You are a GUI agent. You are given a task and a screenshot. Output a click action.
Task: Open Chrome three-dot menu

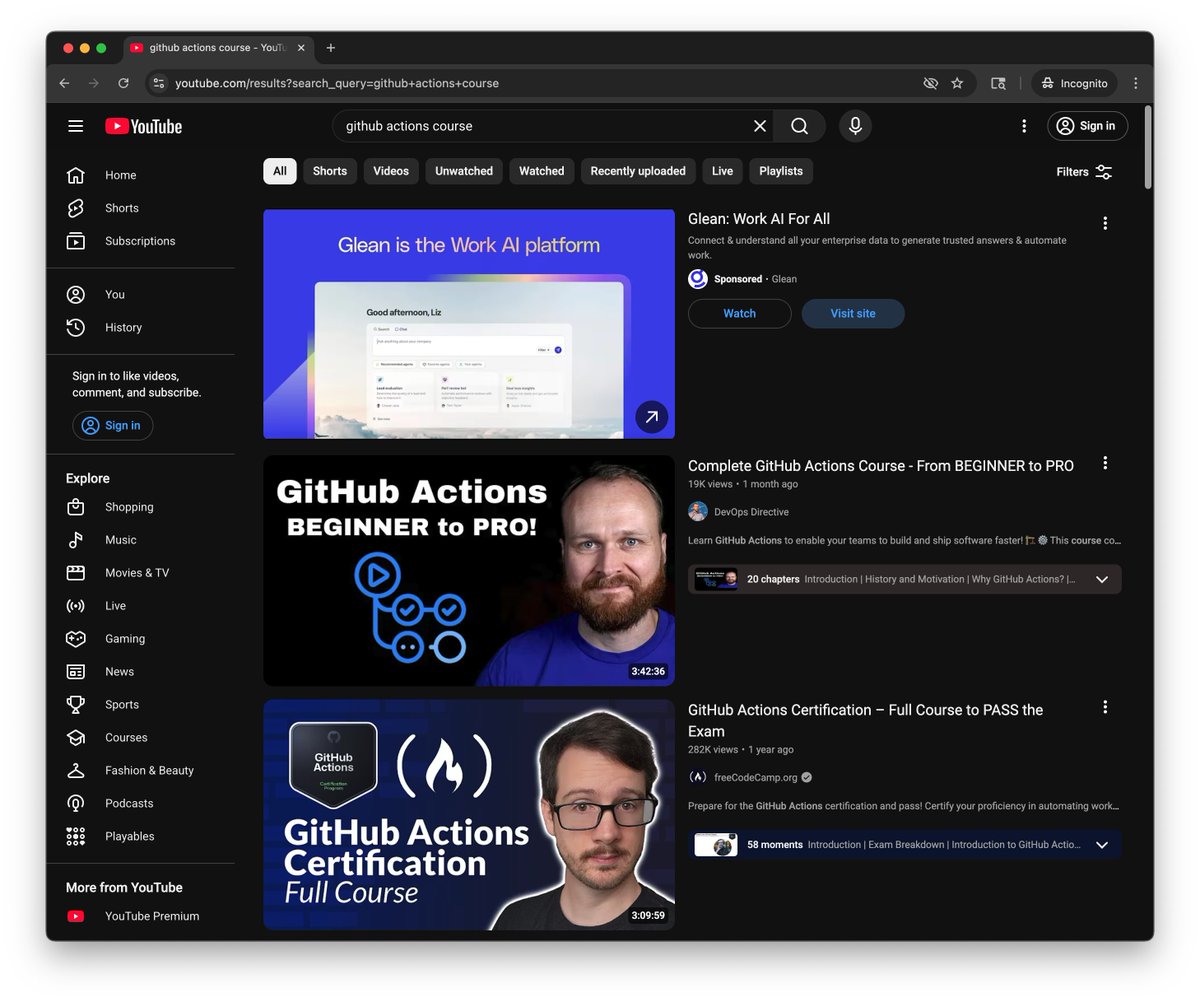pyautogui.click(x=1135, y=83)
